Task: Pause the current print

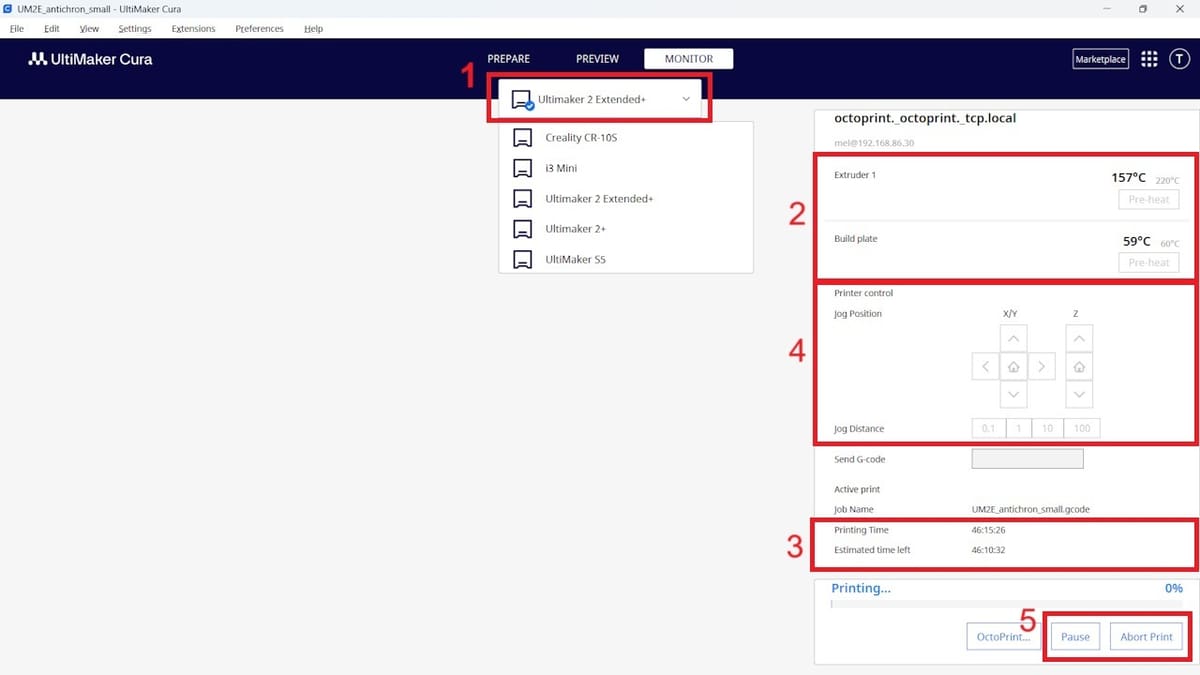Action: click(1075, 636)
